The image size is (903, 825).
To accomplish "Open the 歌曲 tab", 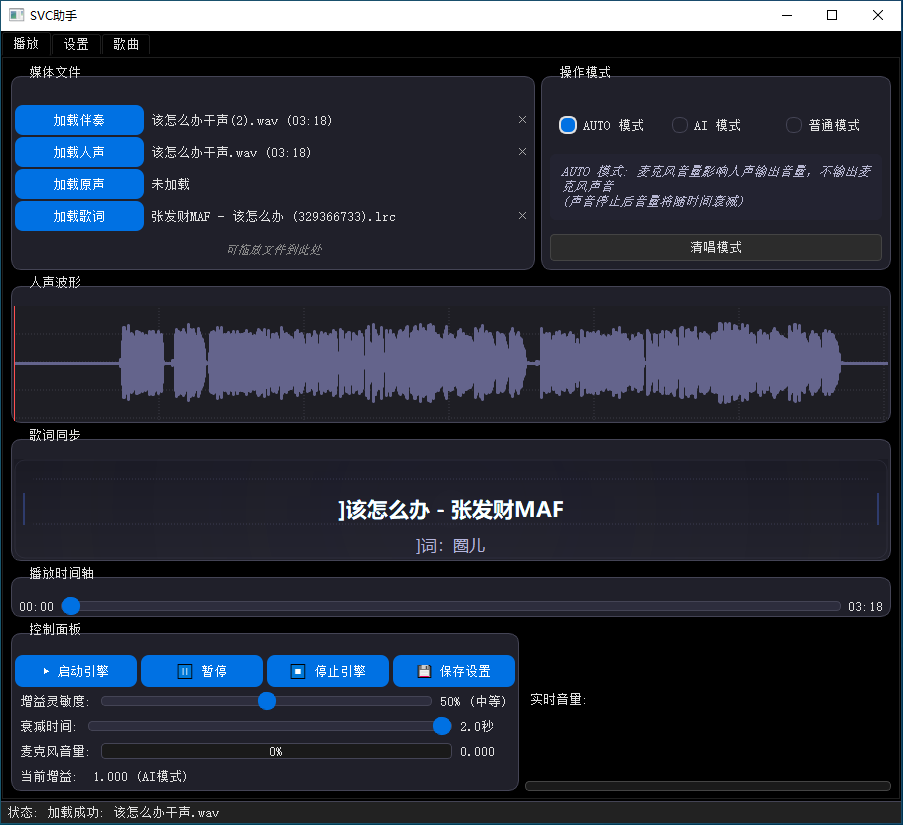I will click(x=126, y=44).
